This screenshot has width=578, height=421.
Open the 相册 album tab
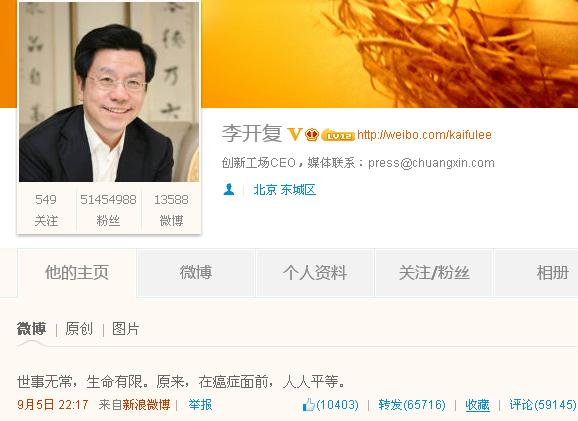click(x=553, y=273)
